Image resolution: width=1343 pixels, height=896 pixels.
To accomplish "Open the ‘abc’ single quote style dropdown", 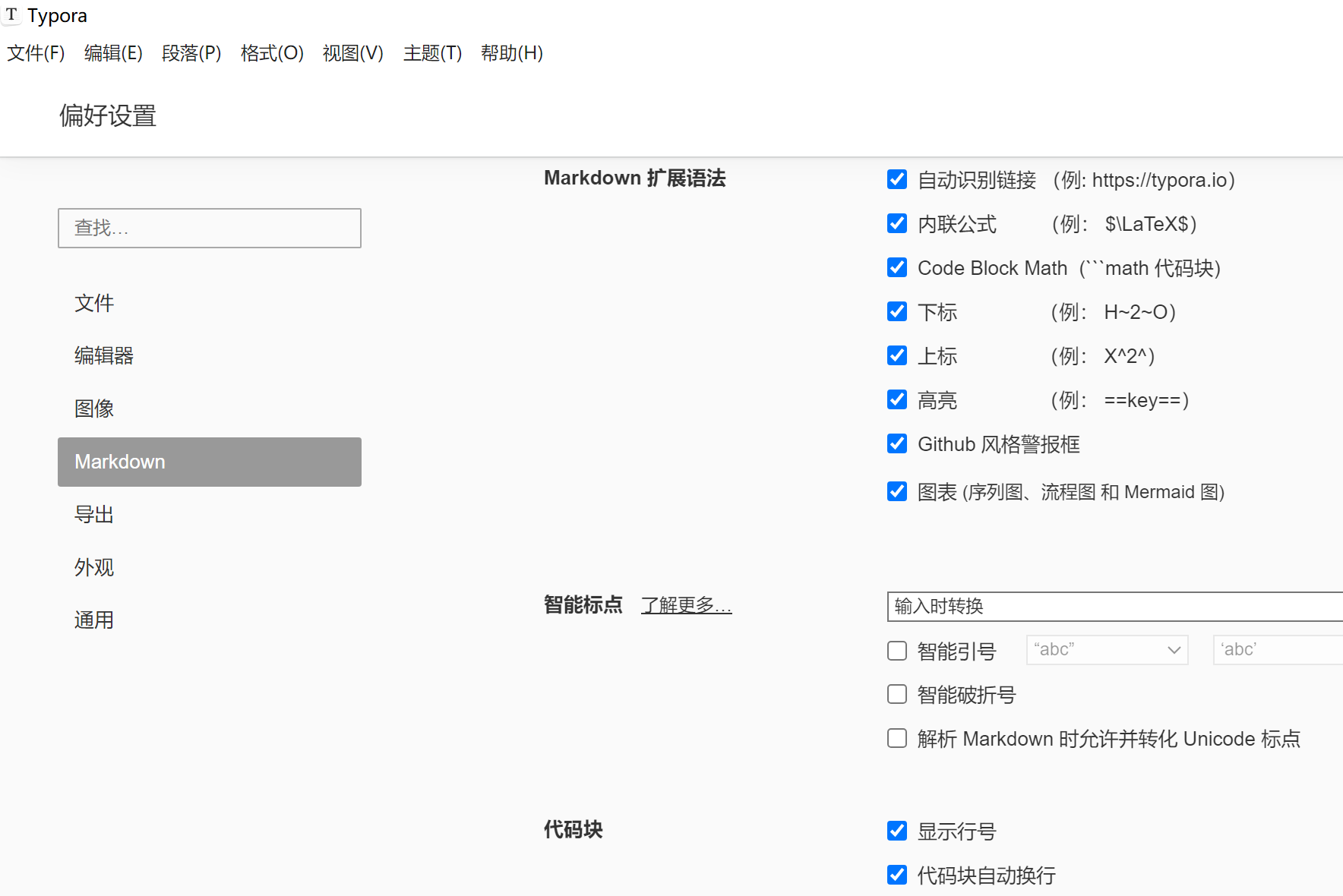I will pos(1278,650).
